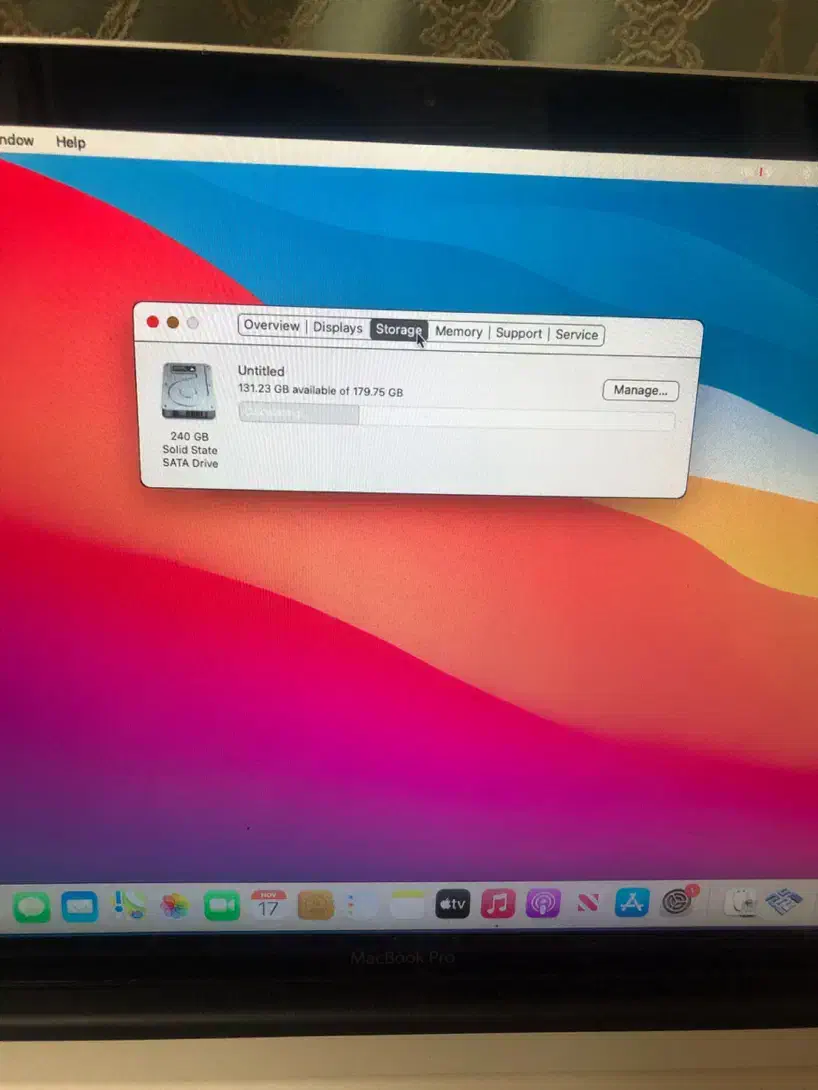
Task: Switch to the Overview tab
Action: point(271,326)
